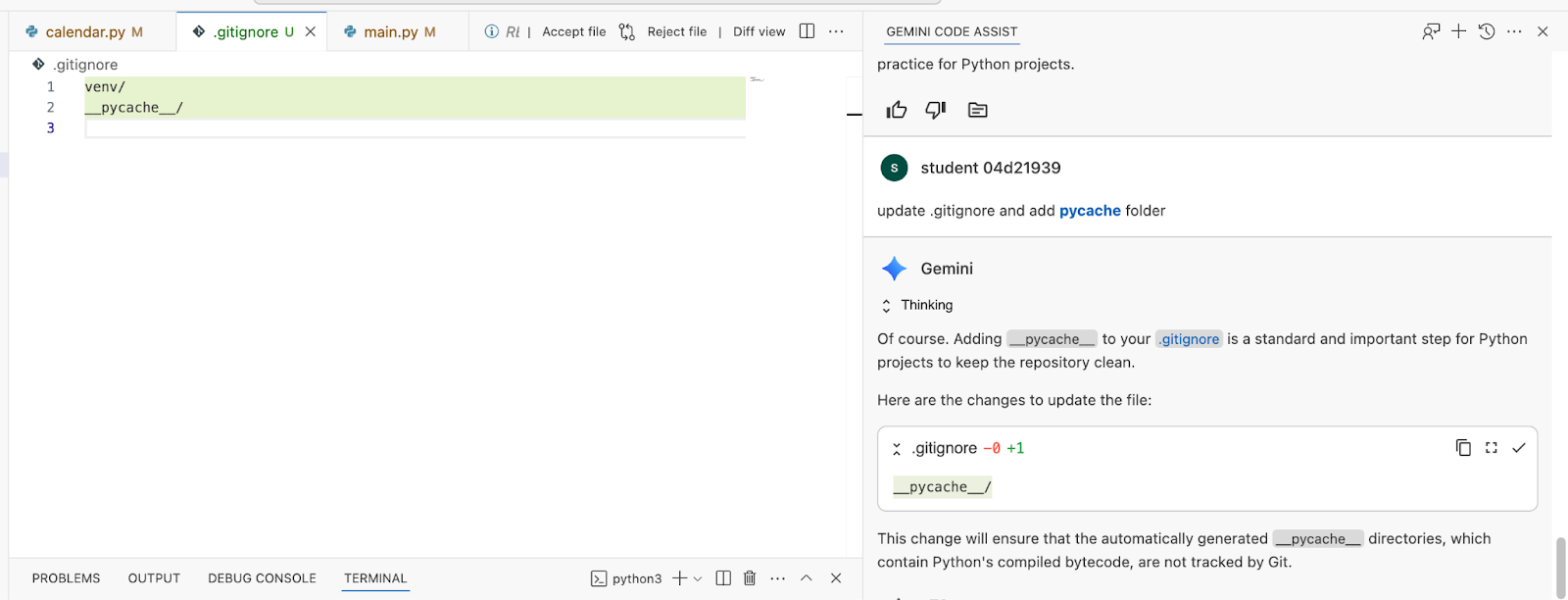Viewport: 1568px width, 600px height.
Task: Accept the .gitignore change checkmark
Action: click(x=1519, y=448)
